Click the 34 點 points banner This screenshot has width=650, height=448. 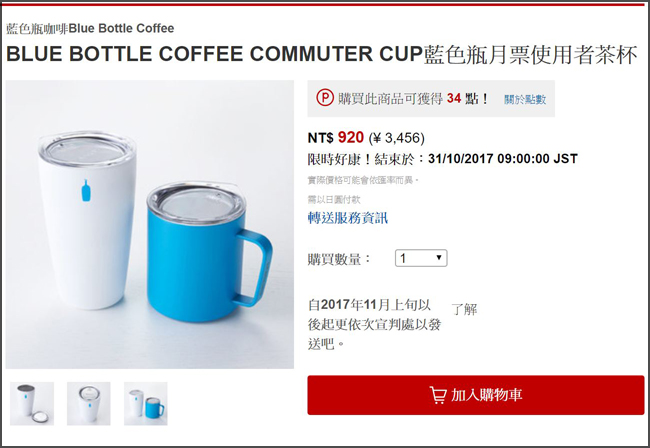click(431, 99)
